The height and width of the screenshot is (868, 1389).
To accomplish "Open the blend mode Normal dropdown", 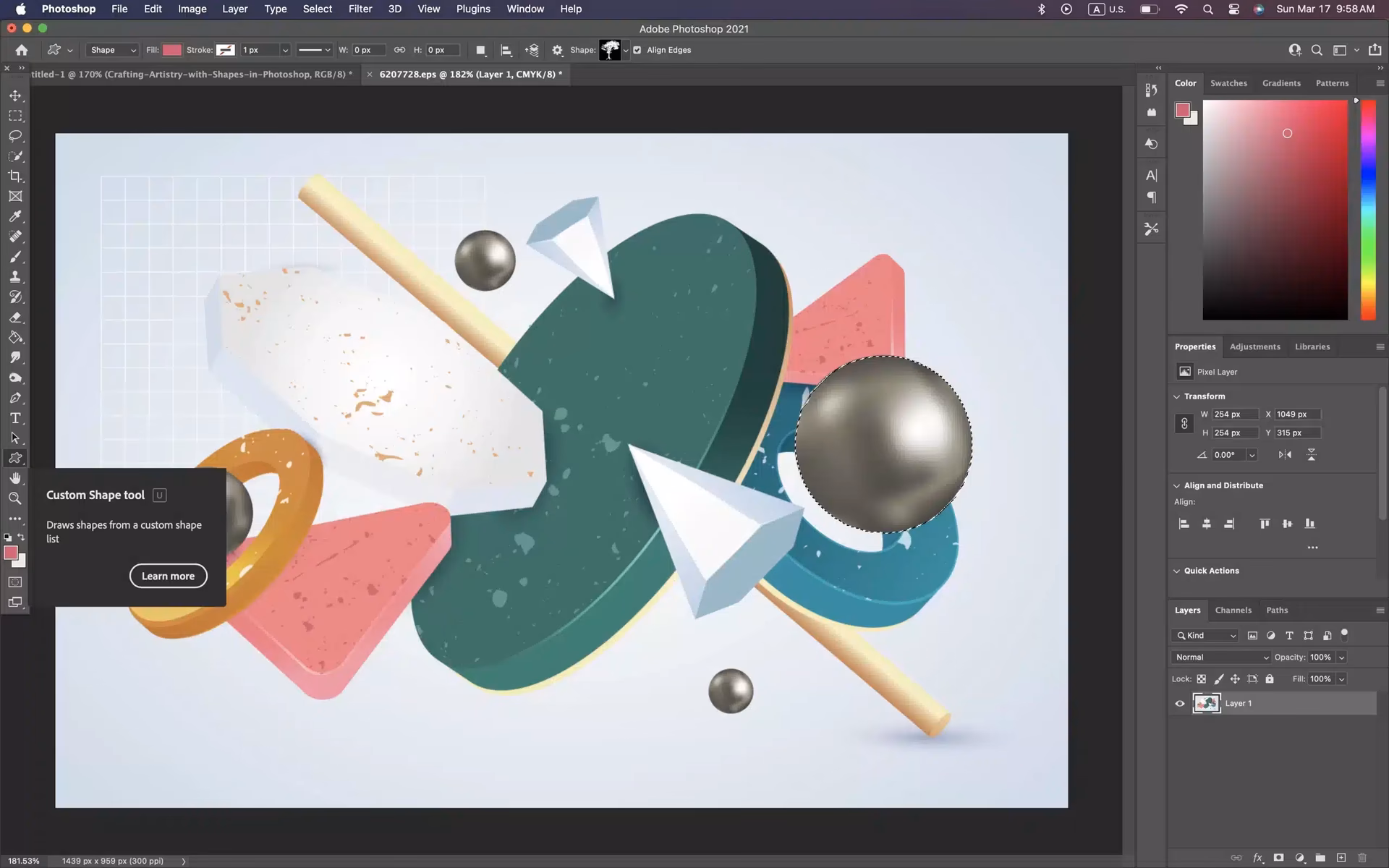I will [x=1220, y=657].
